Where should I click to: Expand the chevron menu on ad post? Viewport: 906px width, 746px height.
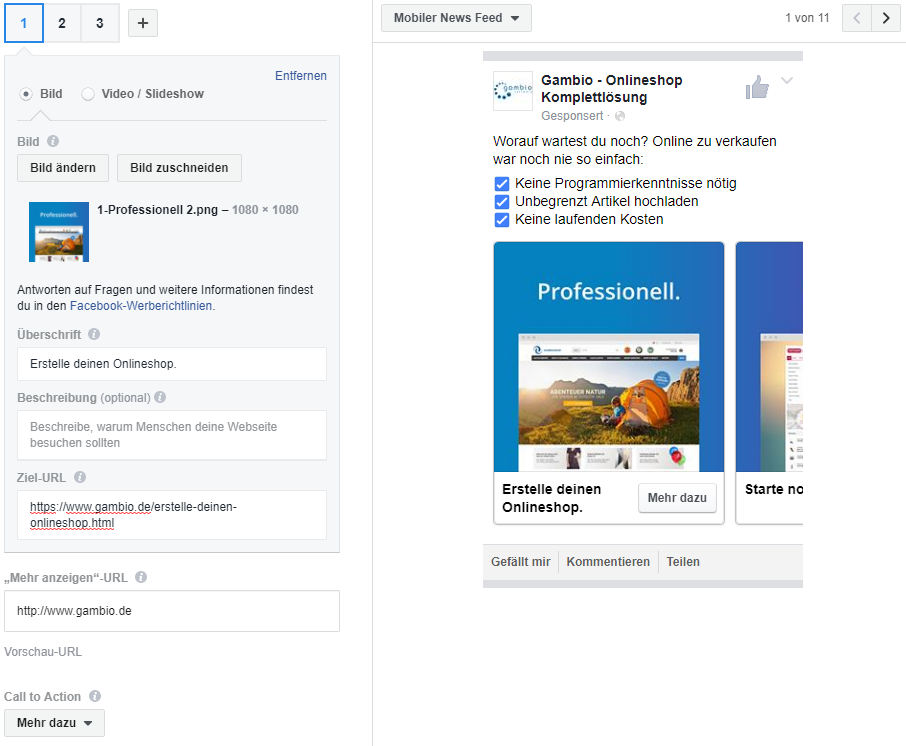[x=787, y=81]
